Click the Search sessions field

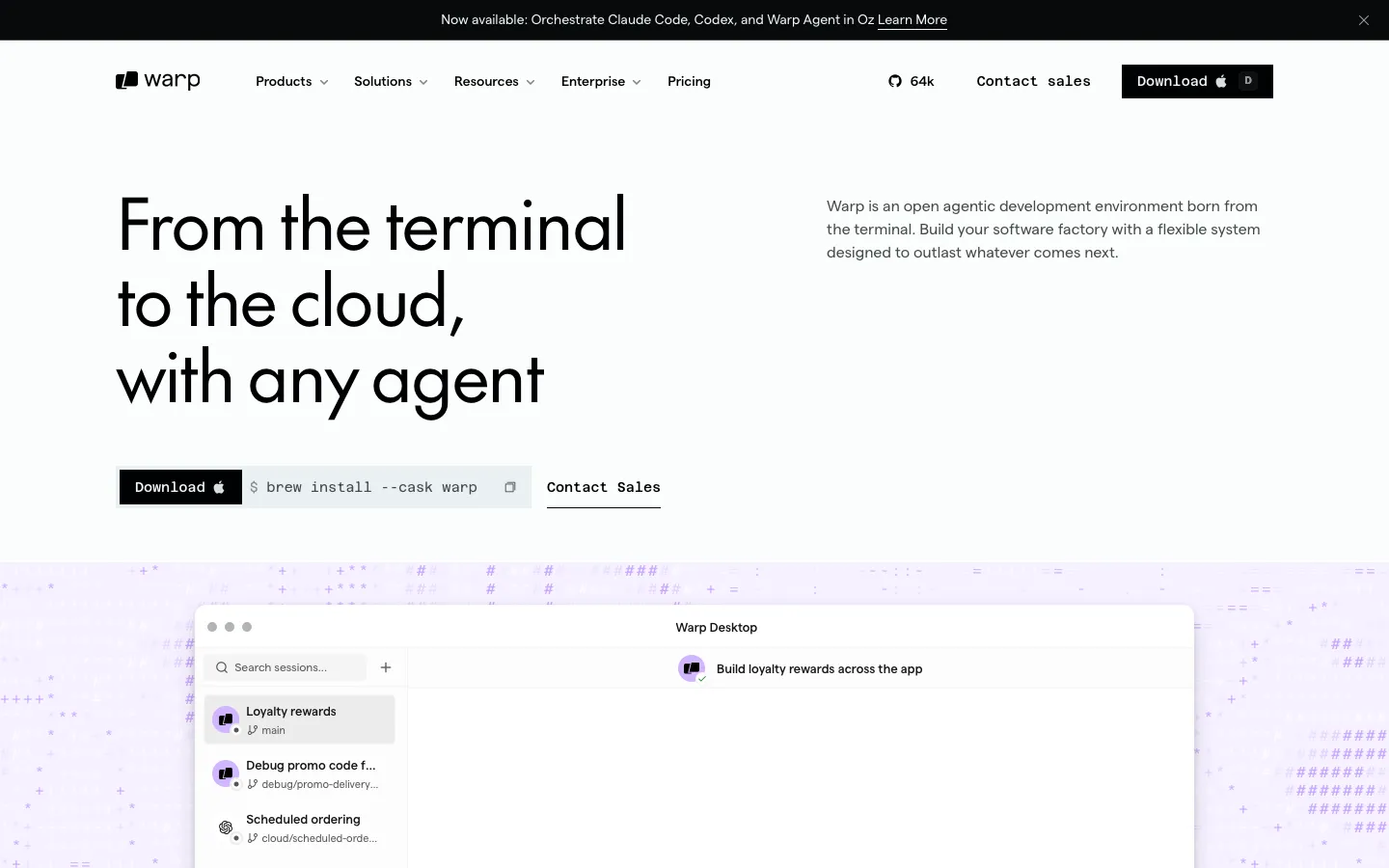pos(286,667)
